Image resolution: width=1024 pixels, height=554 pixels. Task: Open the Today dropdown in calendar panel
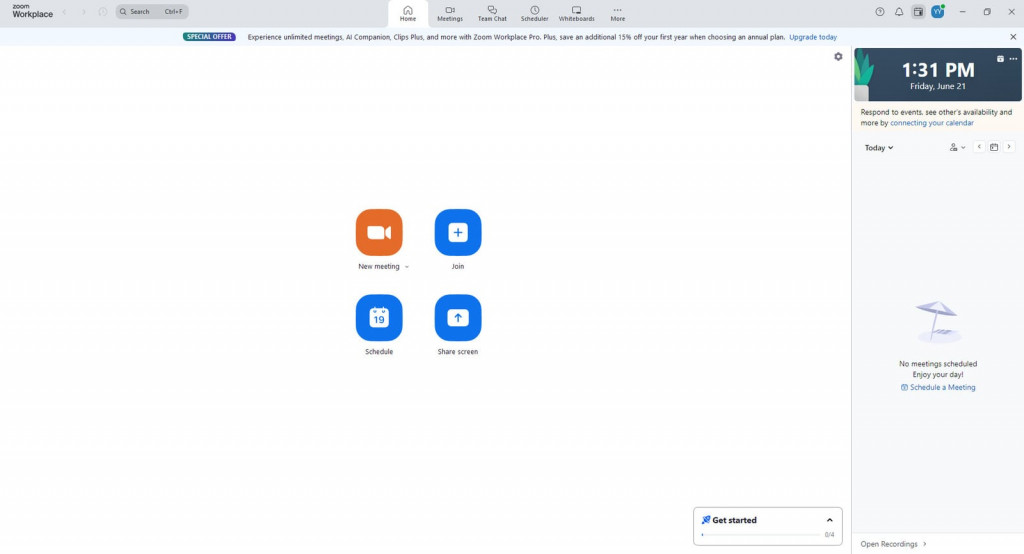tap(879, 148)
